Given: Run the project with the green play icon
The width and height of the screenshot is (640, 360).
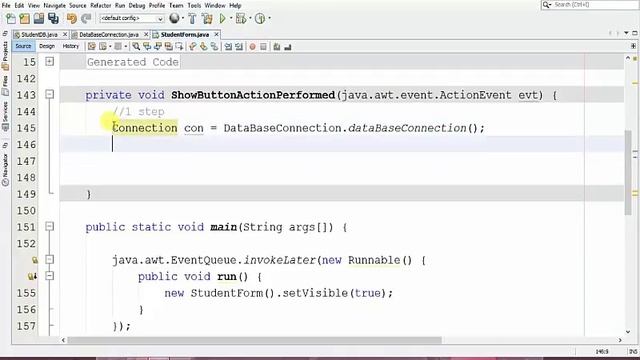Looking at the screenshot, I should [x=222, y=18].
